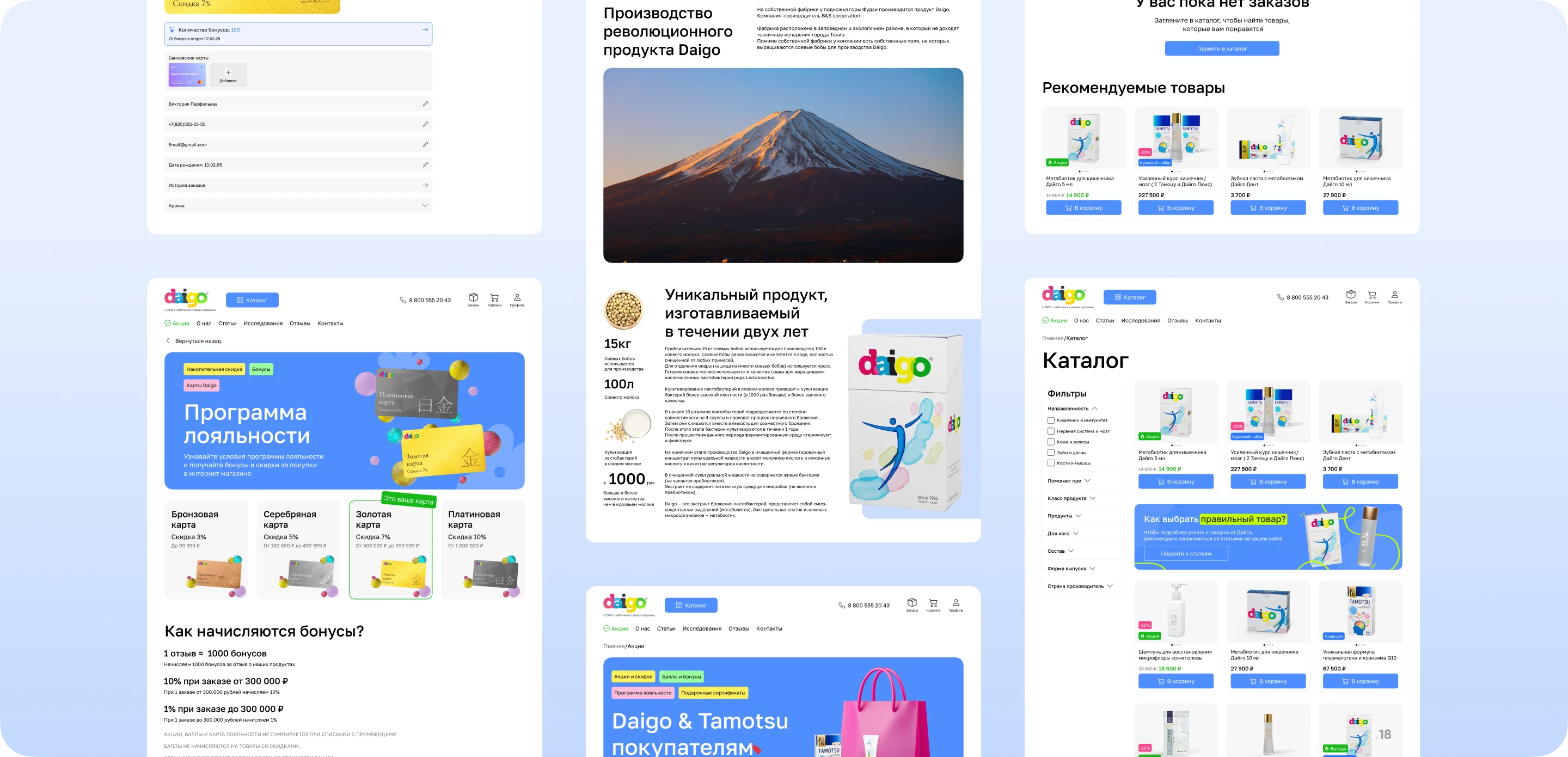Check the 'Зубы и десны' checkbox
Viewport: 1568px width, 757px height.
1051,453
